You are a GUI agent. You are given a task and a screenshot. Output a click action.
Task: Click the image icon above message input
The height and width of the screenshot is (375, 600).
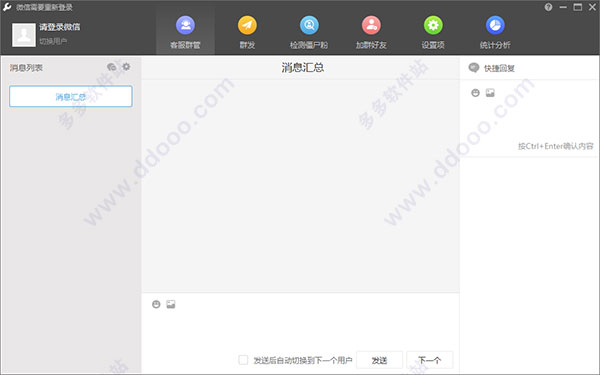(171, 304)
